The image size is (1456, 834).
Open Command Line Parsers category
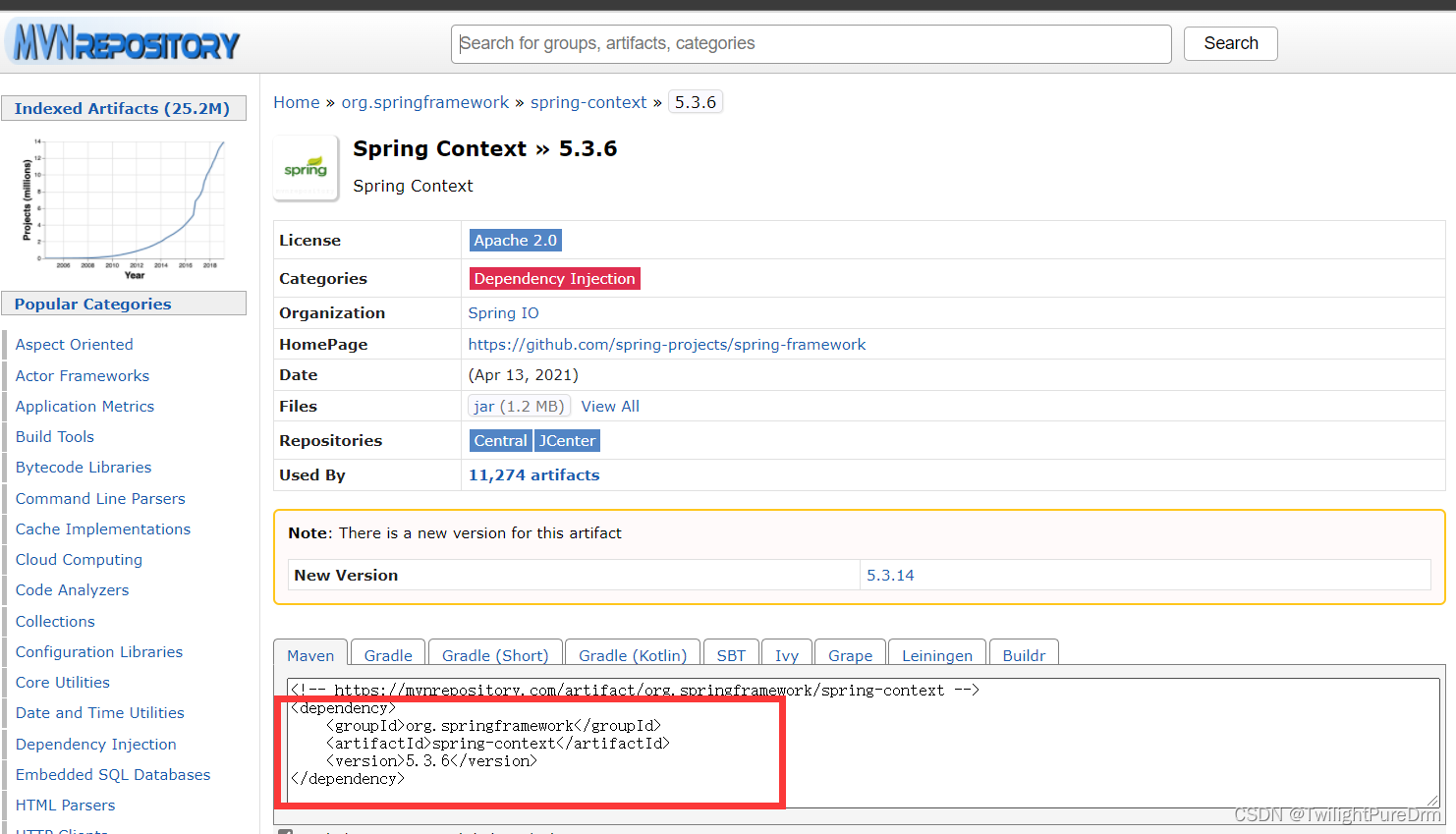point(100,499)
